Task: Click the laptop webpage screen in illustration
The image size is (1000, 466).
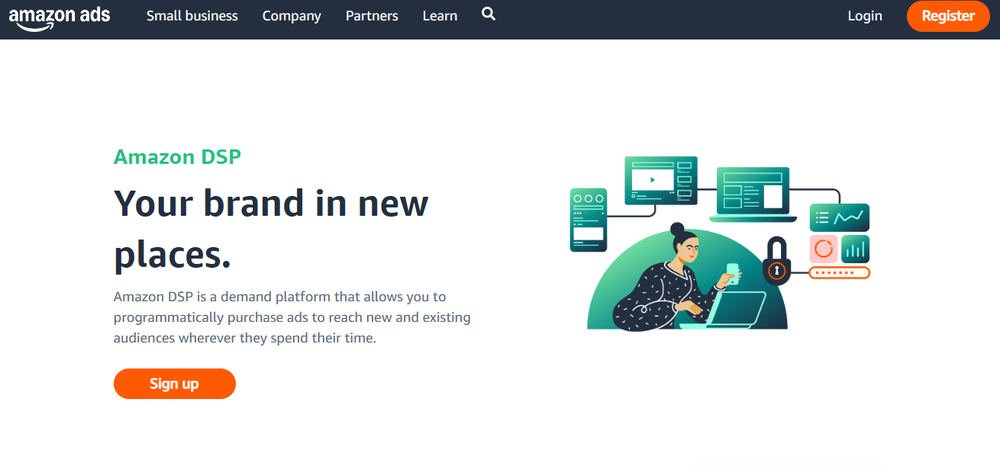Action: click(x=753, y=194)
